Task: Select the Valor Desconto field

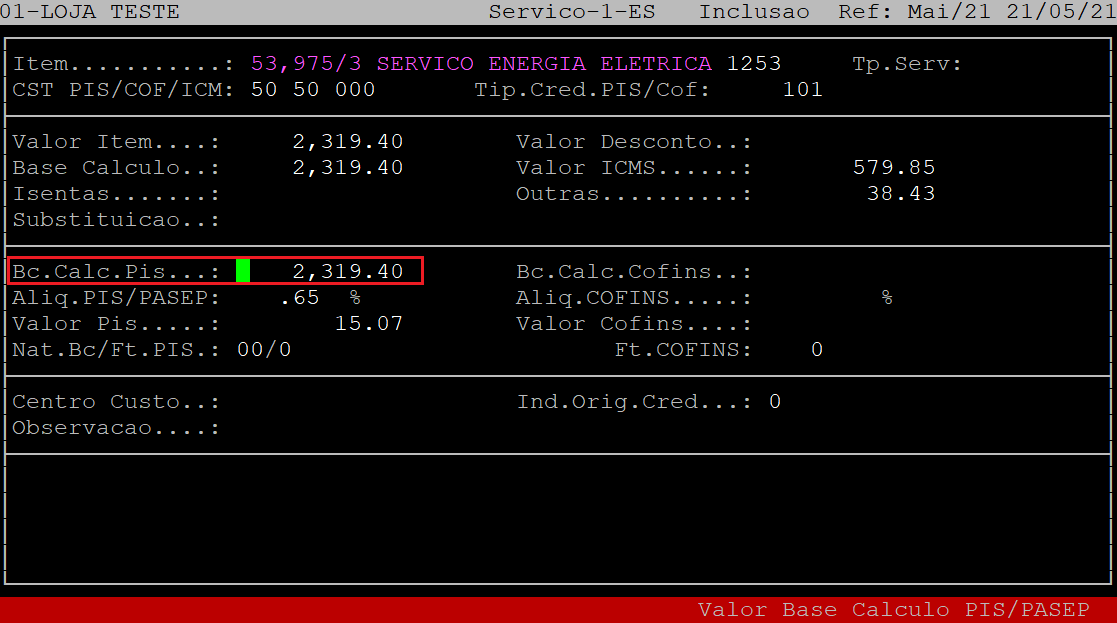Action: pos(850,142)
